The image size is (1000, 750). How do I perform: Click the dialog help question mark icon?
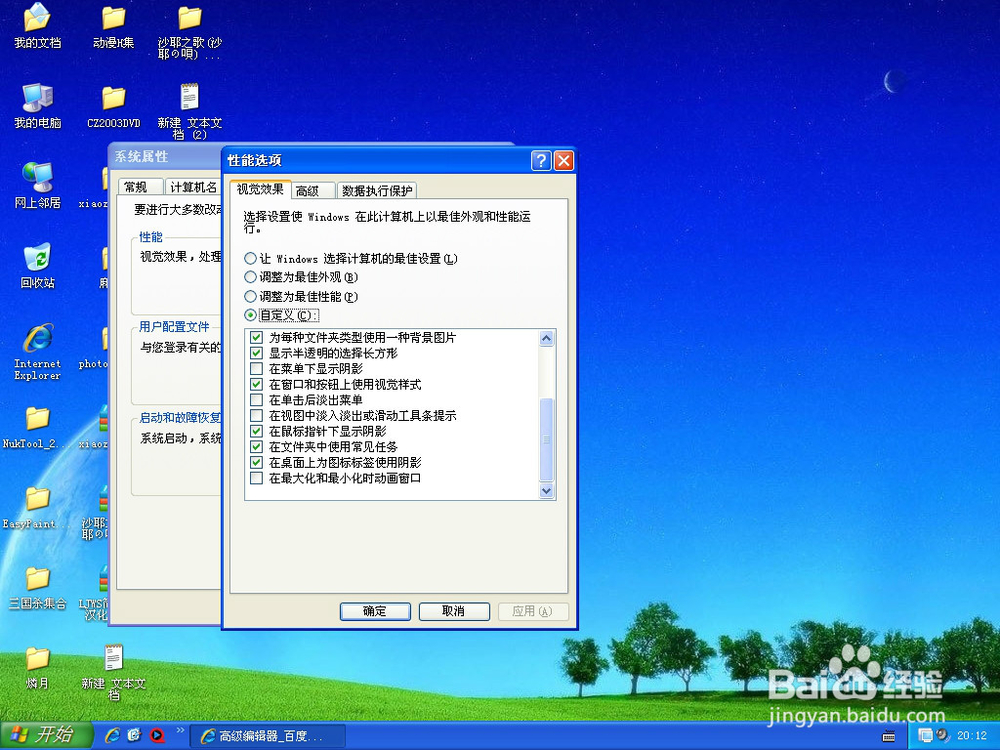click(541, 160)
